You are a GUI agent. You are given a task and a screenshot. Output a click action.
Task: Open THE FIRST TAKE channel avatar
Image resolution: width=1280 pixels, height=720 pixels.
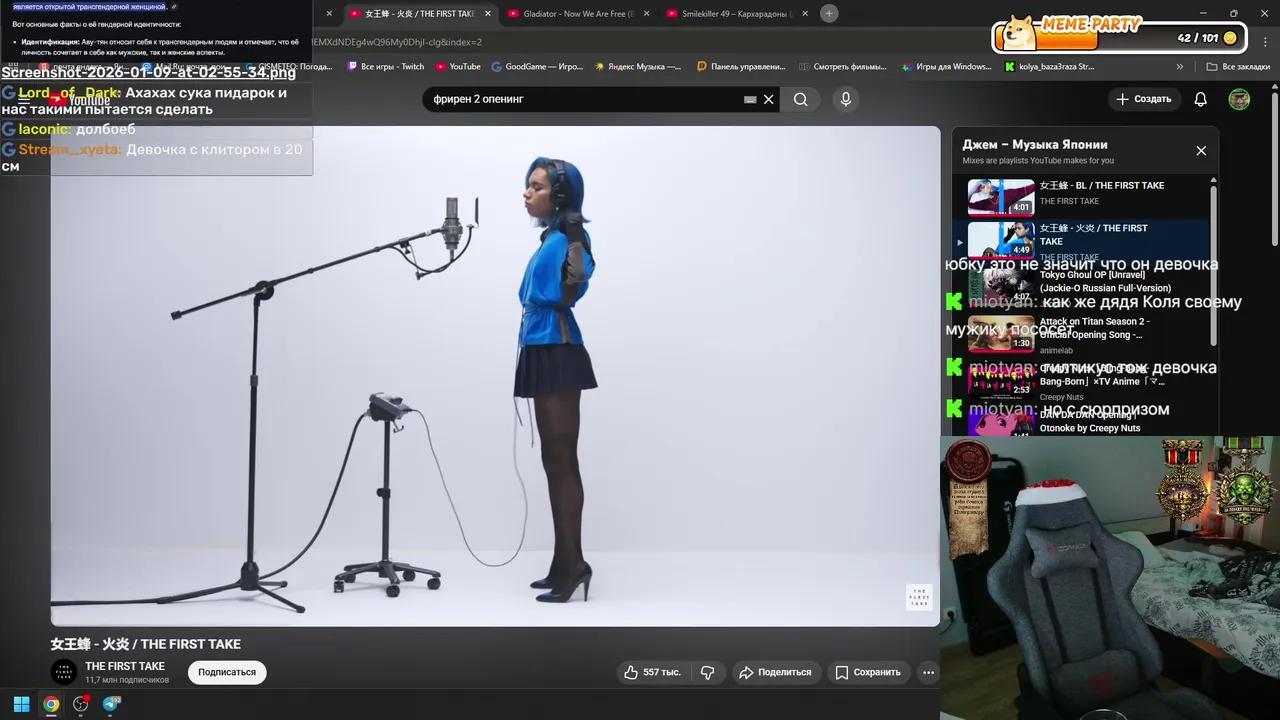(x=64, y=672)
